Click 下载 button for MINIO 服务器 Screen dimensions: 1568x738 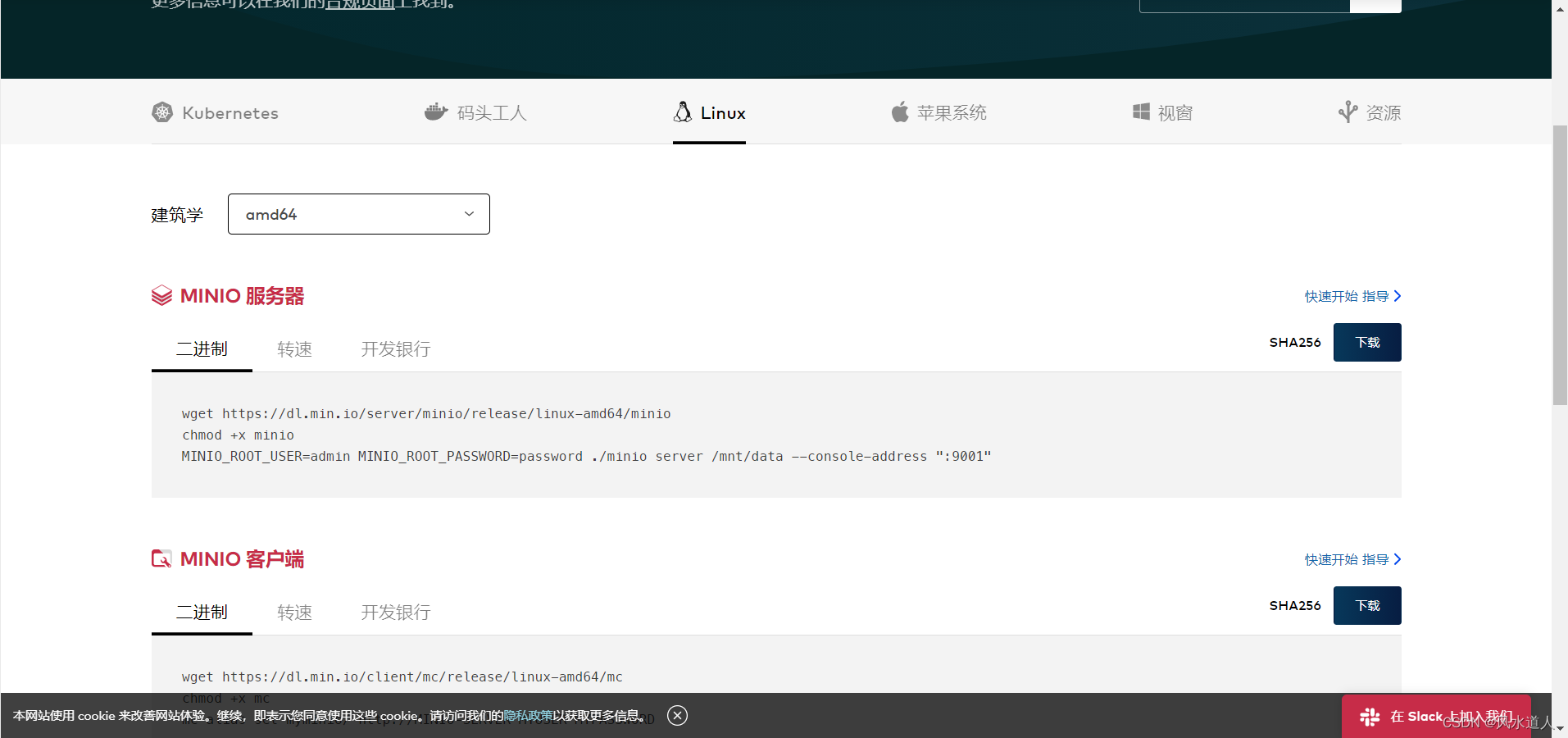click(1367, 342)
